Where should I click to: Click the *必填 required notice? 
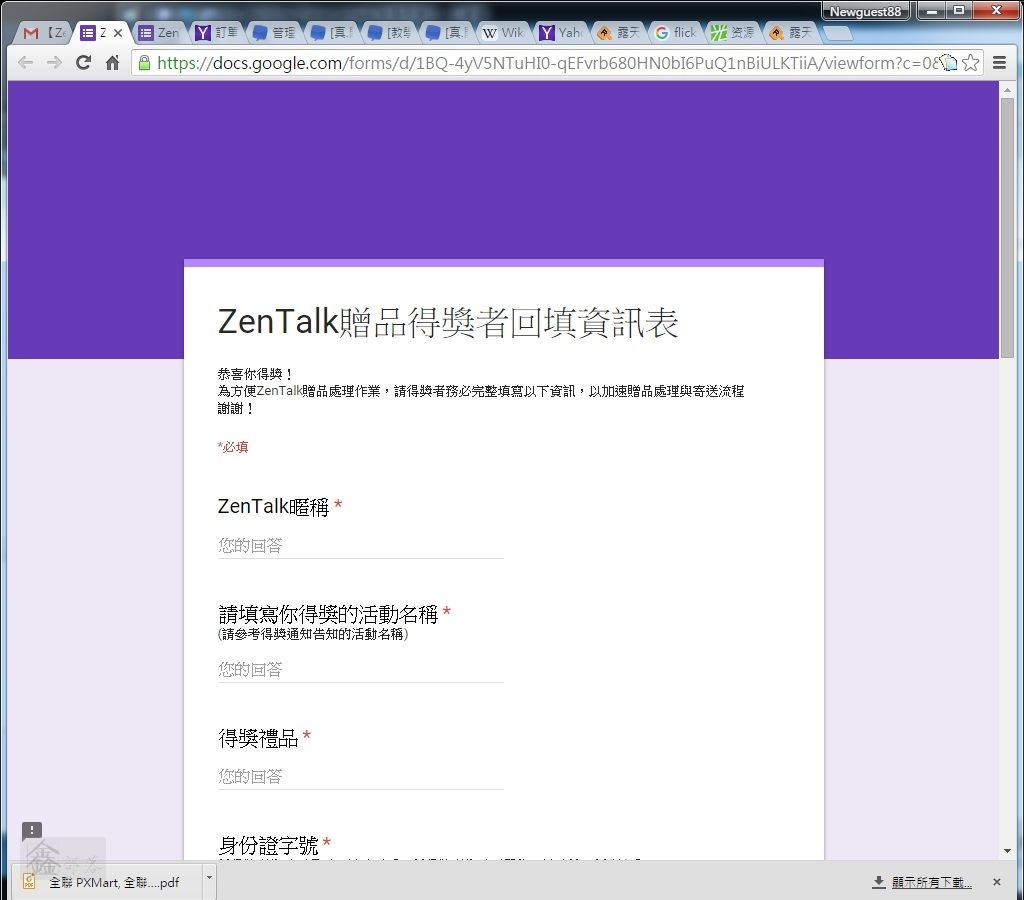tap(232, 447)
